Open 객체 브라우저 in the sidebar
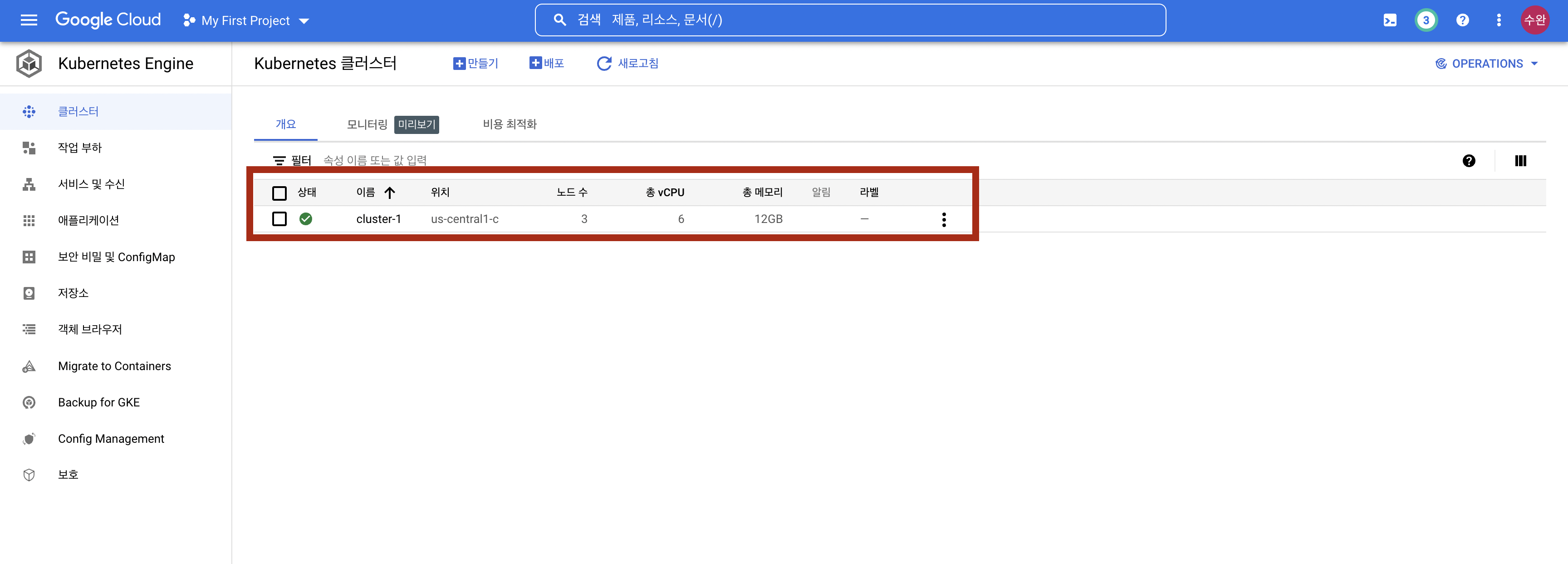 (116, 330)
